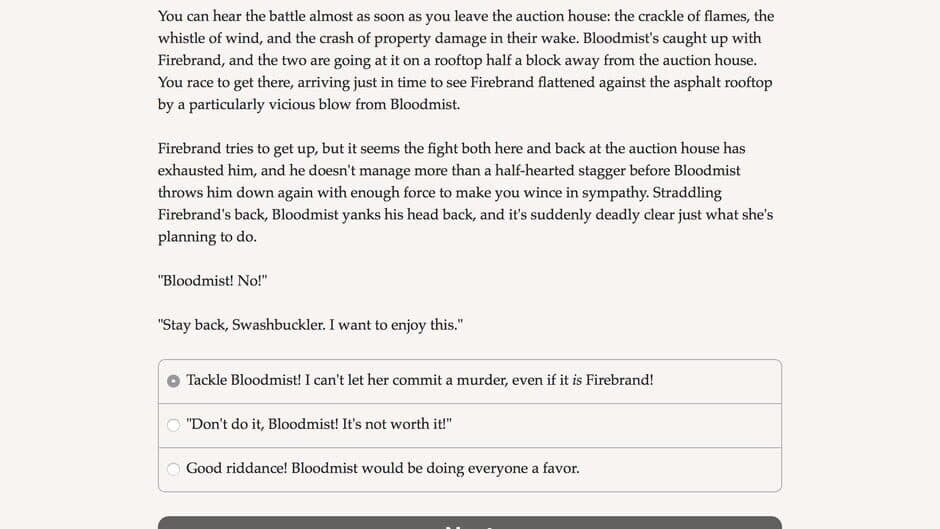Click empty space right of "Don't do it" option

tap(620, 425)
